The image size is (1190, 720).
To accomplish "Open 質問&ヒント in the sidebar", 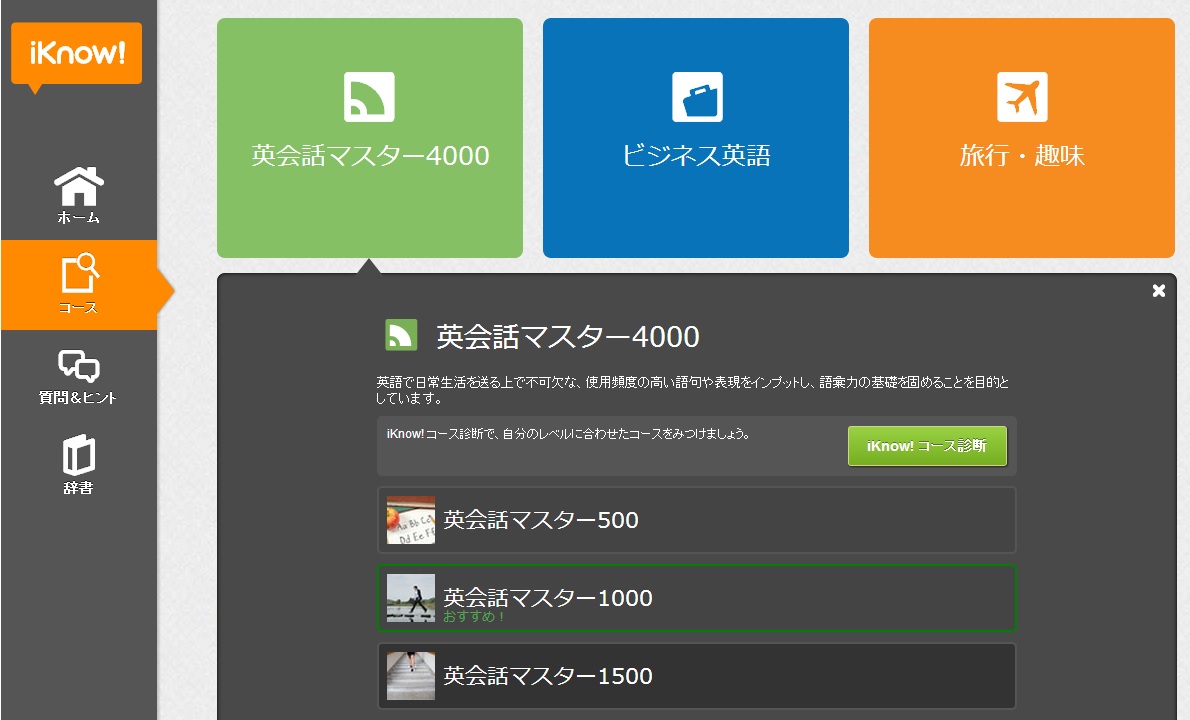I will point(78,376).
